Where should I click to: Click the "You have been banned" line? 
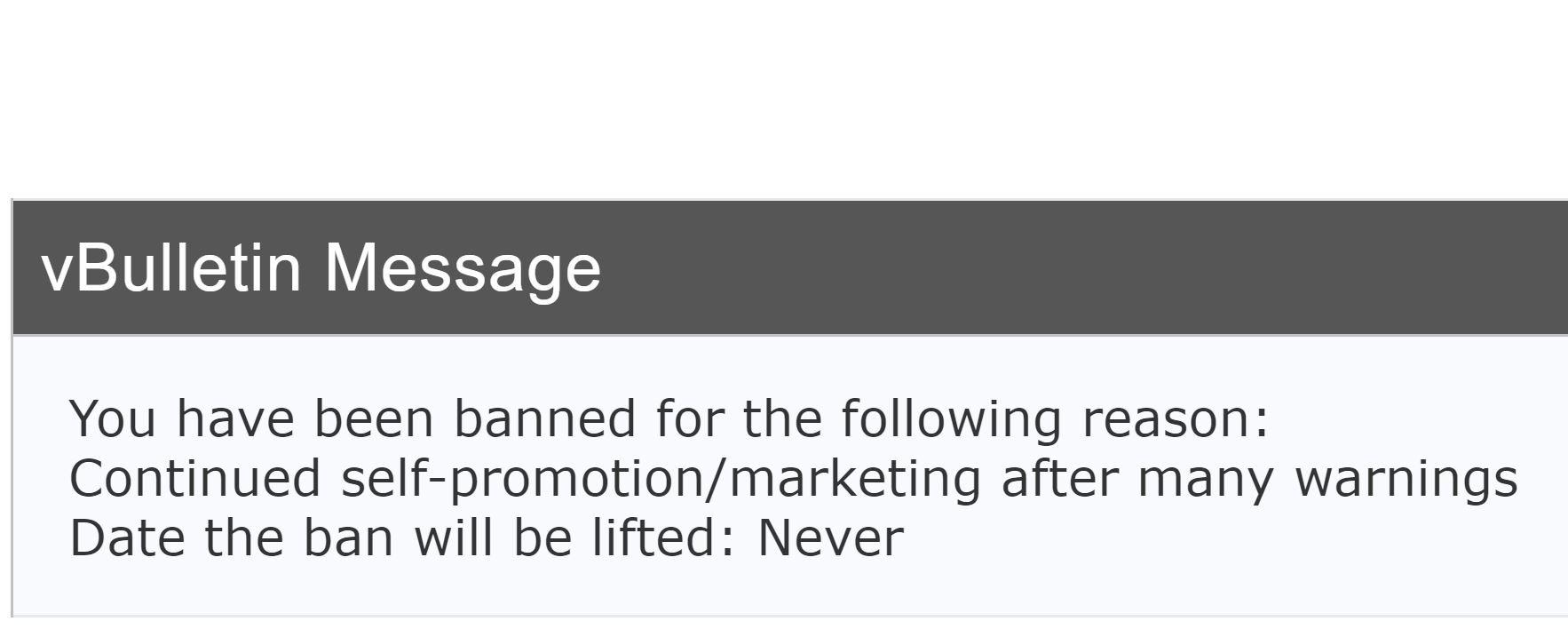click(x=669, y=418)
